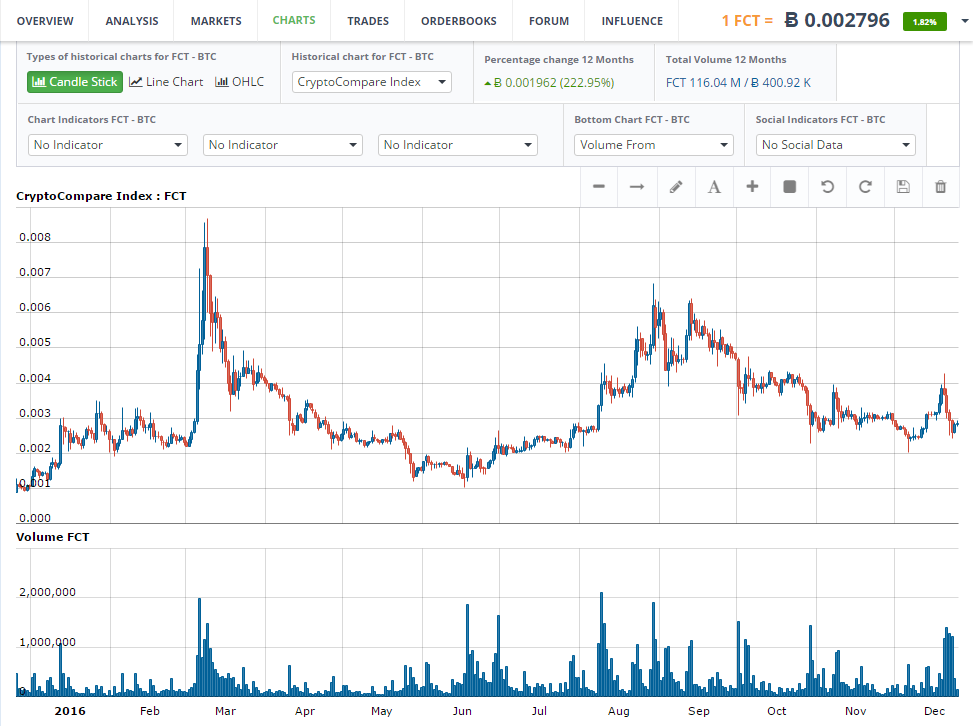Viewport: 973px width, 726px height.
Task: Undo the last chart annotation
Action: [x=827, y=187]
